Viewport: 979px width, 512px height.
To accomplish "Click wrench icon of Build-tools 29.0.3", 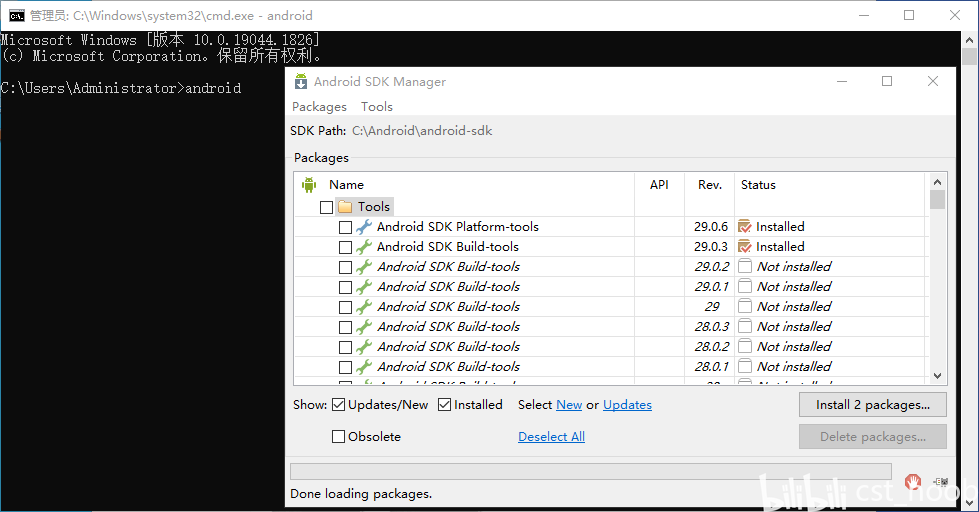I will 364,247.
